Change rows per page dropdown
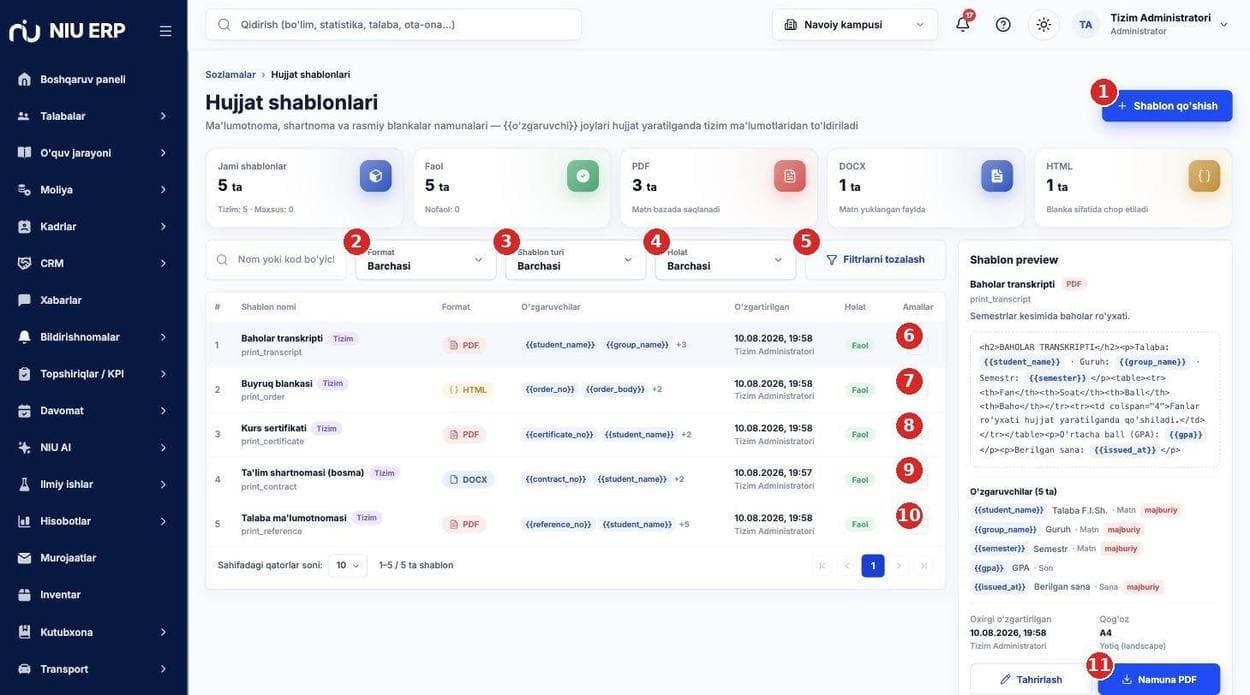Image resolution: width=1250 pixels, height=695 pixels. point(347,565)
